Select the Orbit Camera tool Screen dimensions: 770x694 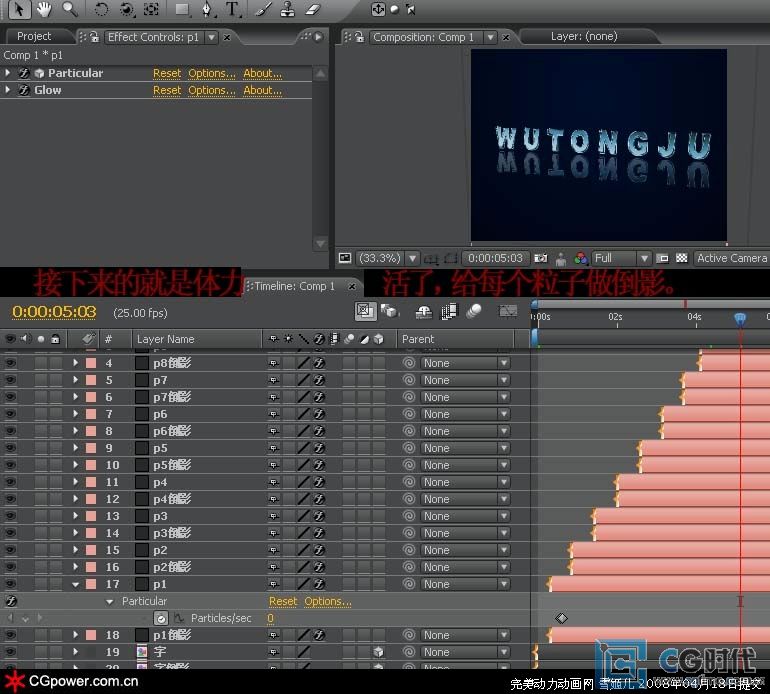(127, 9)
